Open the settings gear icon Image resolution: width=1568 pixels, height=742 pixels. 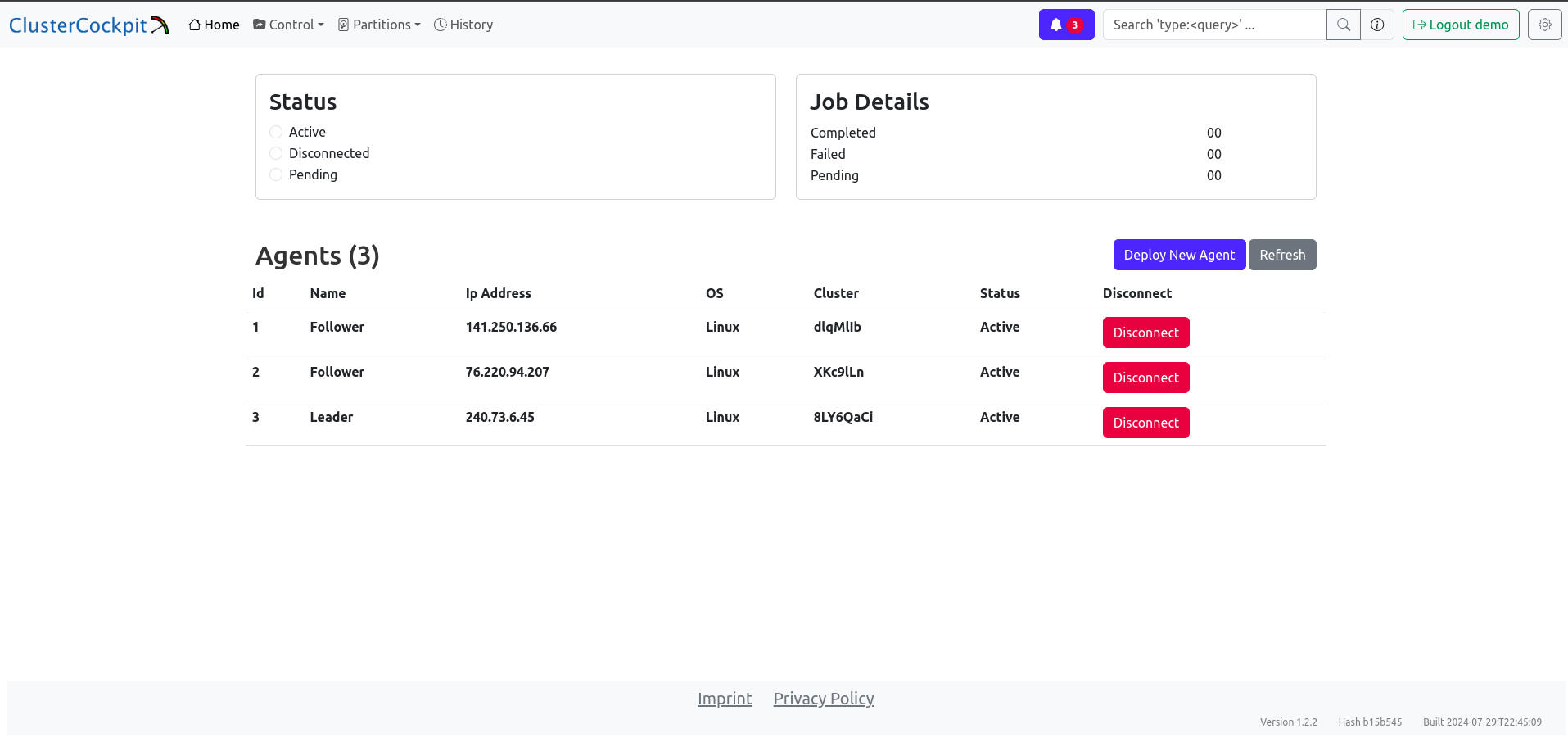coord(1544,25)
